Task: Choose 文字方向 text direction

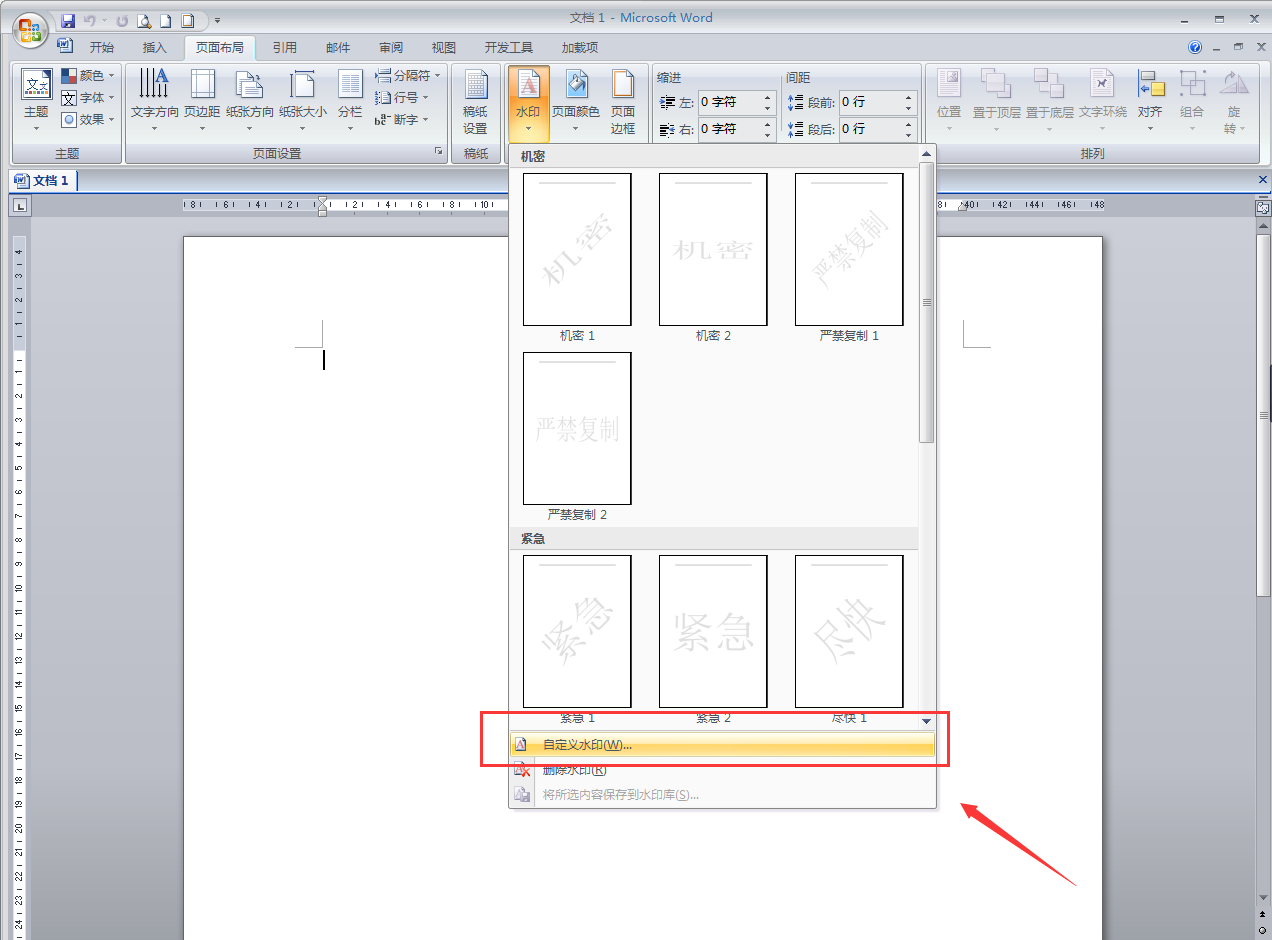Action: pos(155,101)
